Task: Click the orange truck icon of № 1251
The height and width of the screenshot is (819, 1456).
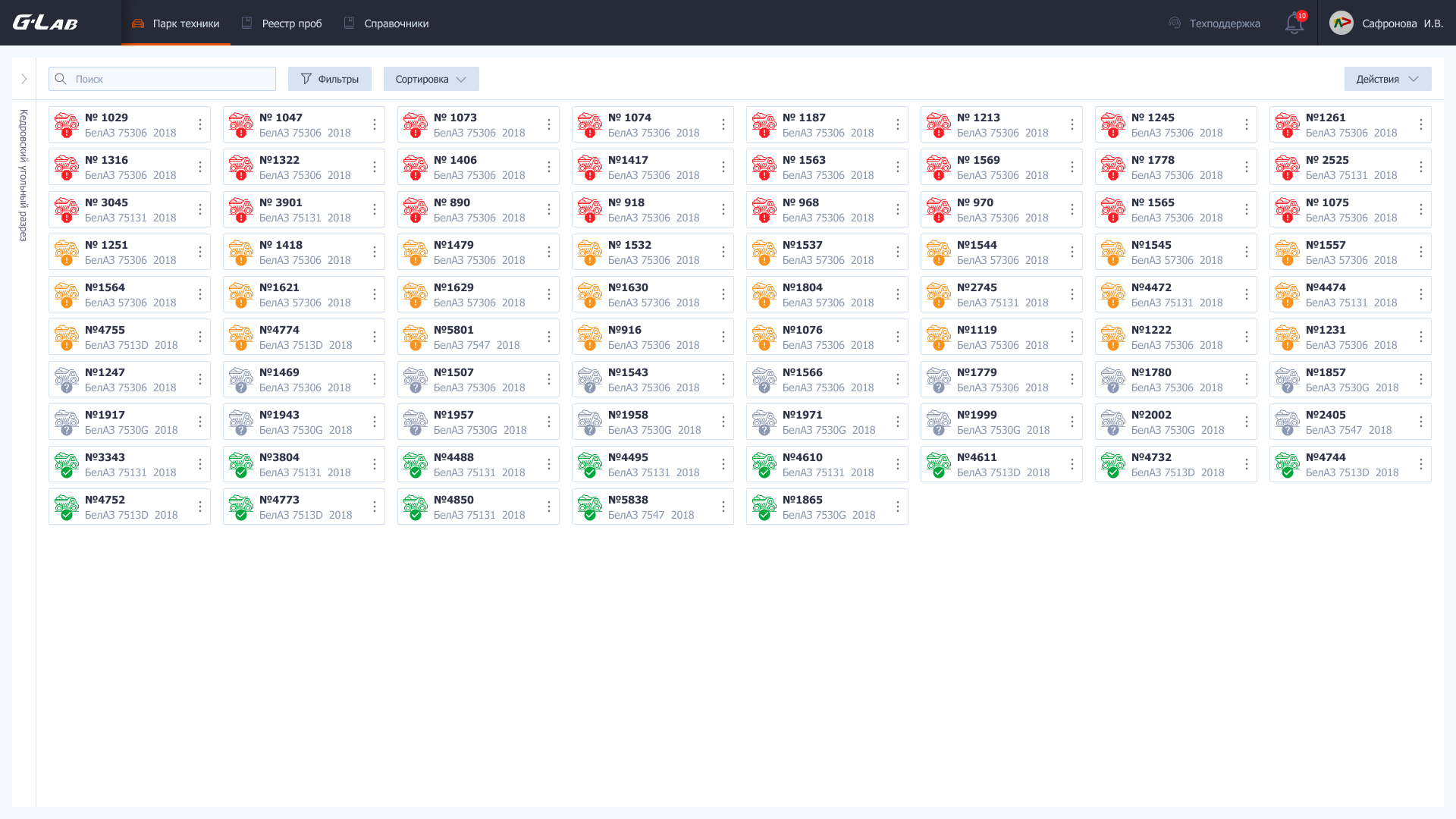Action: [x=67, y=252]
